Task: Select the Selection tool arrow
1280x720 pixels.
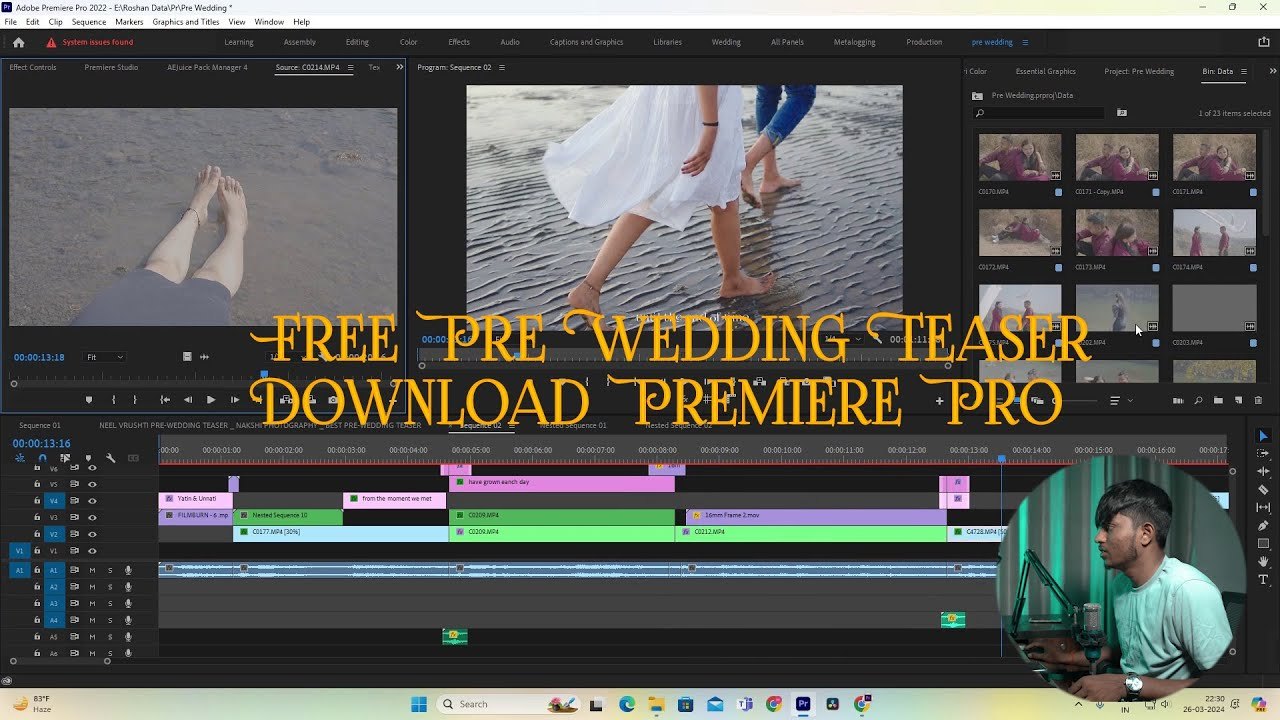Action: click(x=1263, y=436)
